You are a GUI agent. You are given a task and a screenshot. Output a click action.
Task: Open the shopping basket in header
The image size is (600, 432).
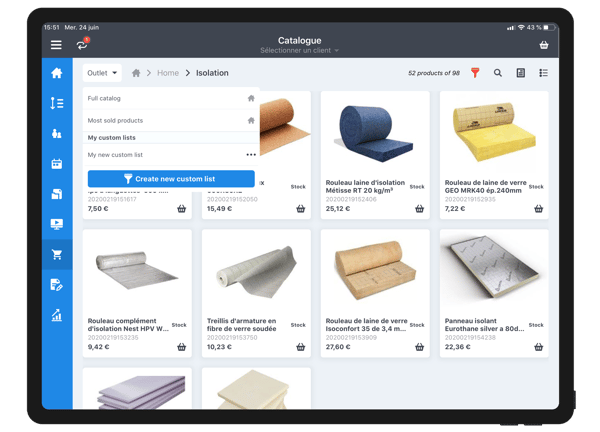[543, 45]
